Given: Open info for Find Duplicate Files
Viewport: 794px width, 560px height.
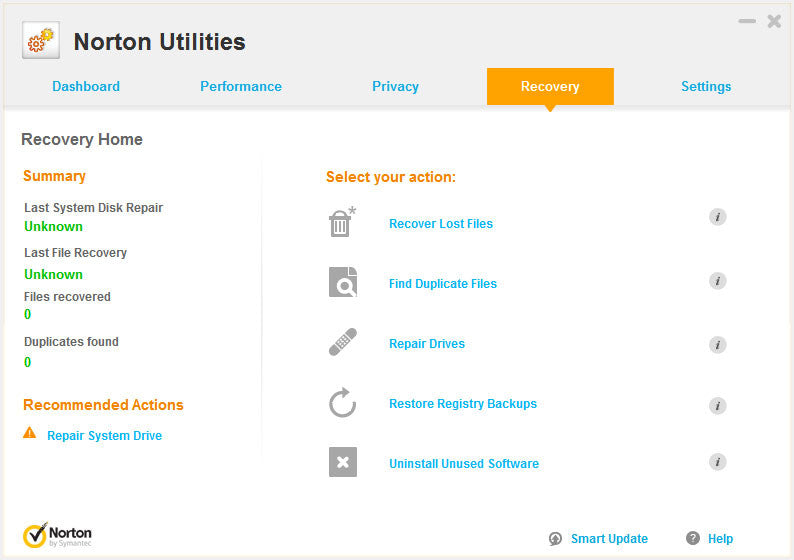Looking at the screenshot, I should click(717, 281).
